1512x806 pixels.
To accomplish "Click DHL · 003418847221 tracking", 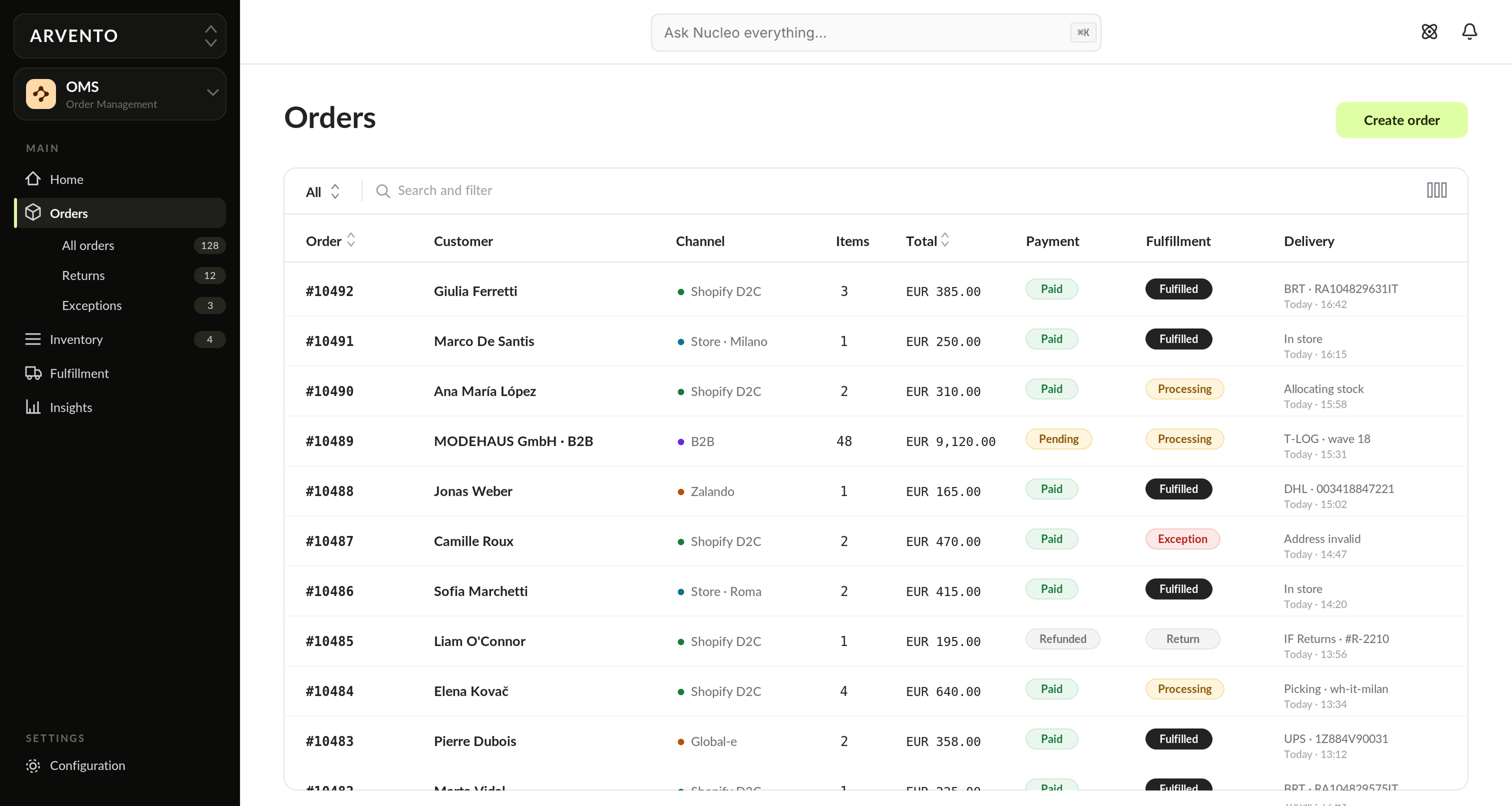I will [1338, 488].
